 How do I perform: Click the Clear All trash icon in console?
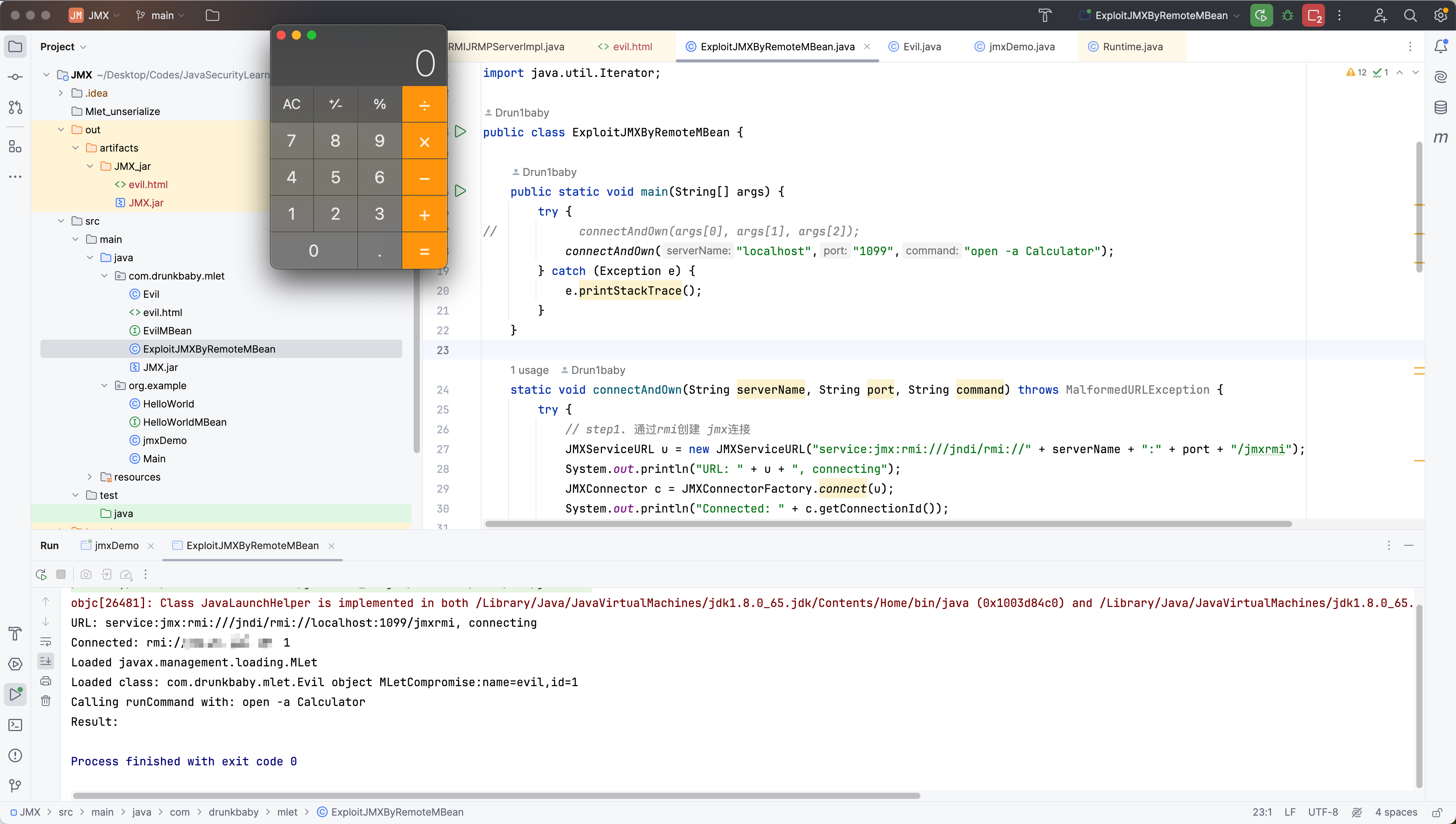coord(46,701)
